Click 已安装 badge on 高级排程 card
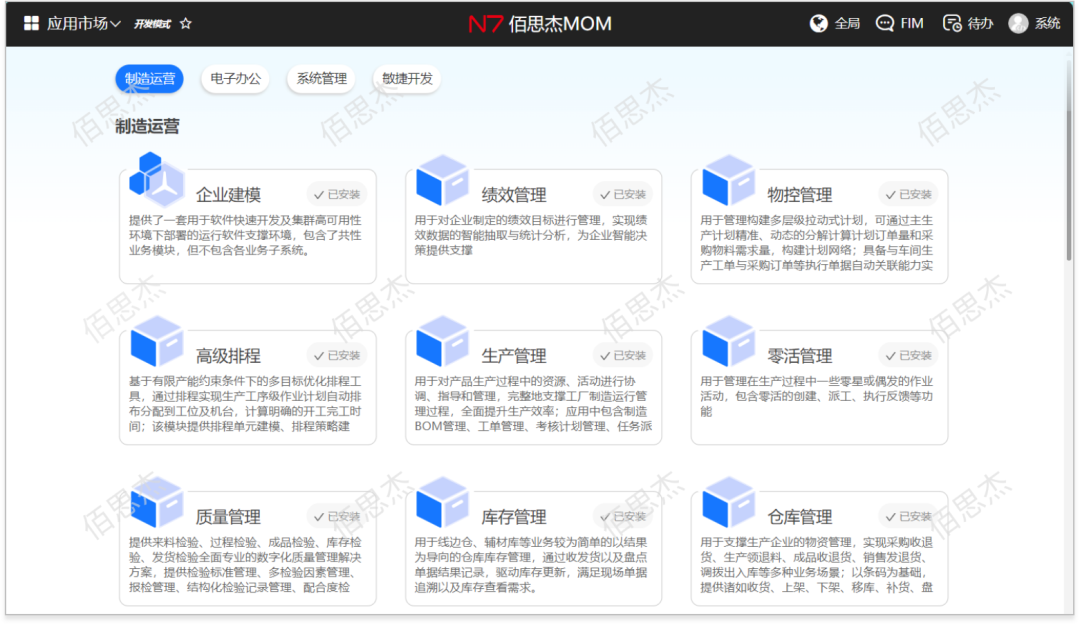 [337, 356]
